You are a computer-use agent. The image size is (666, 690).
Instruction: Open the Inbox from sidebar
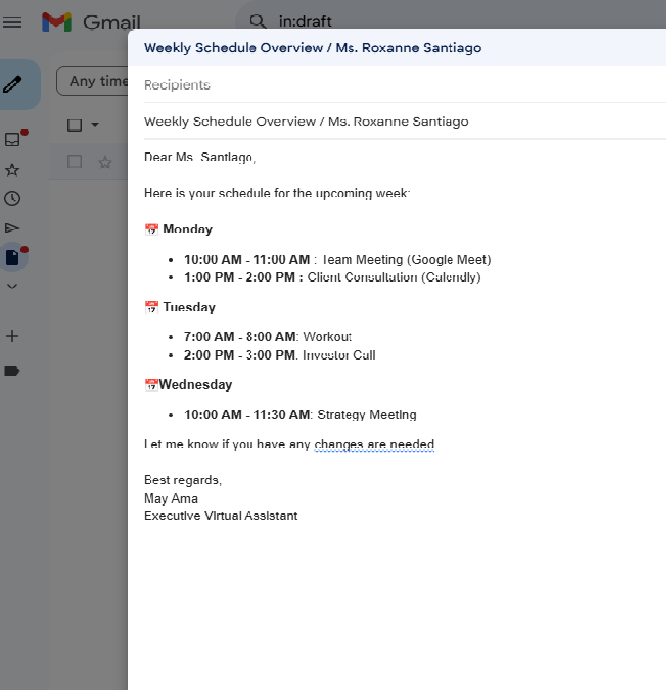[12, 139]
